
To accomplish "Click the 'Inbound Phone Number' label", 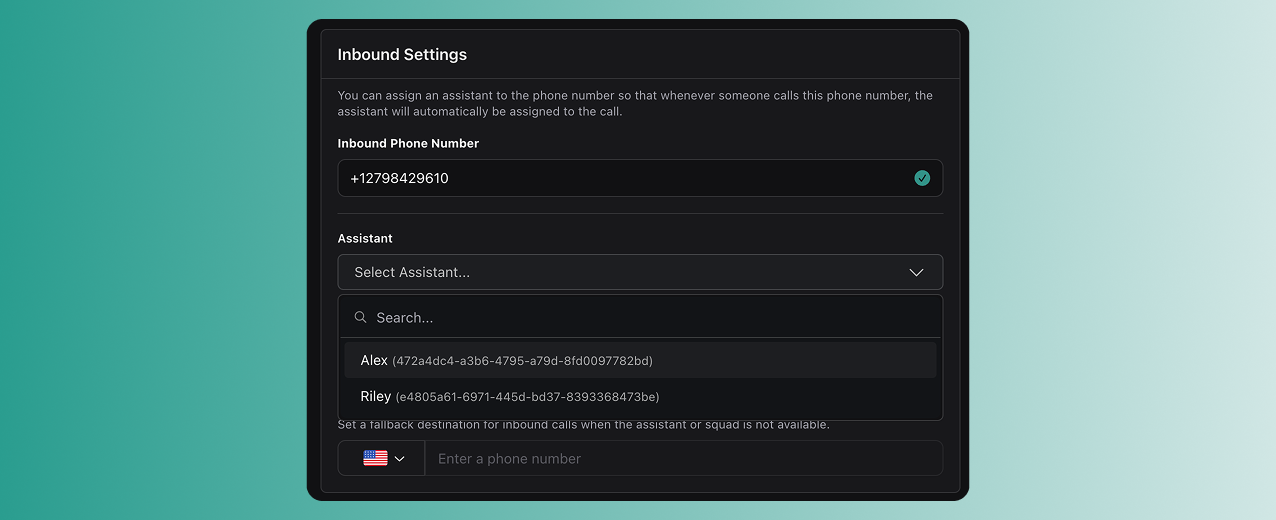I will tap(408, 143).
